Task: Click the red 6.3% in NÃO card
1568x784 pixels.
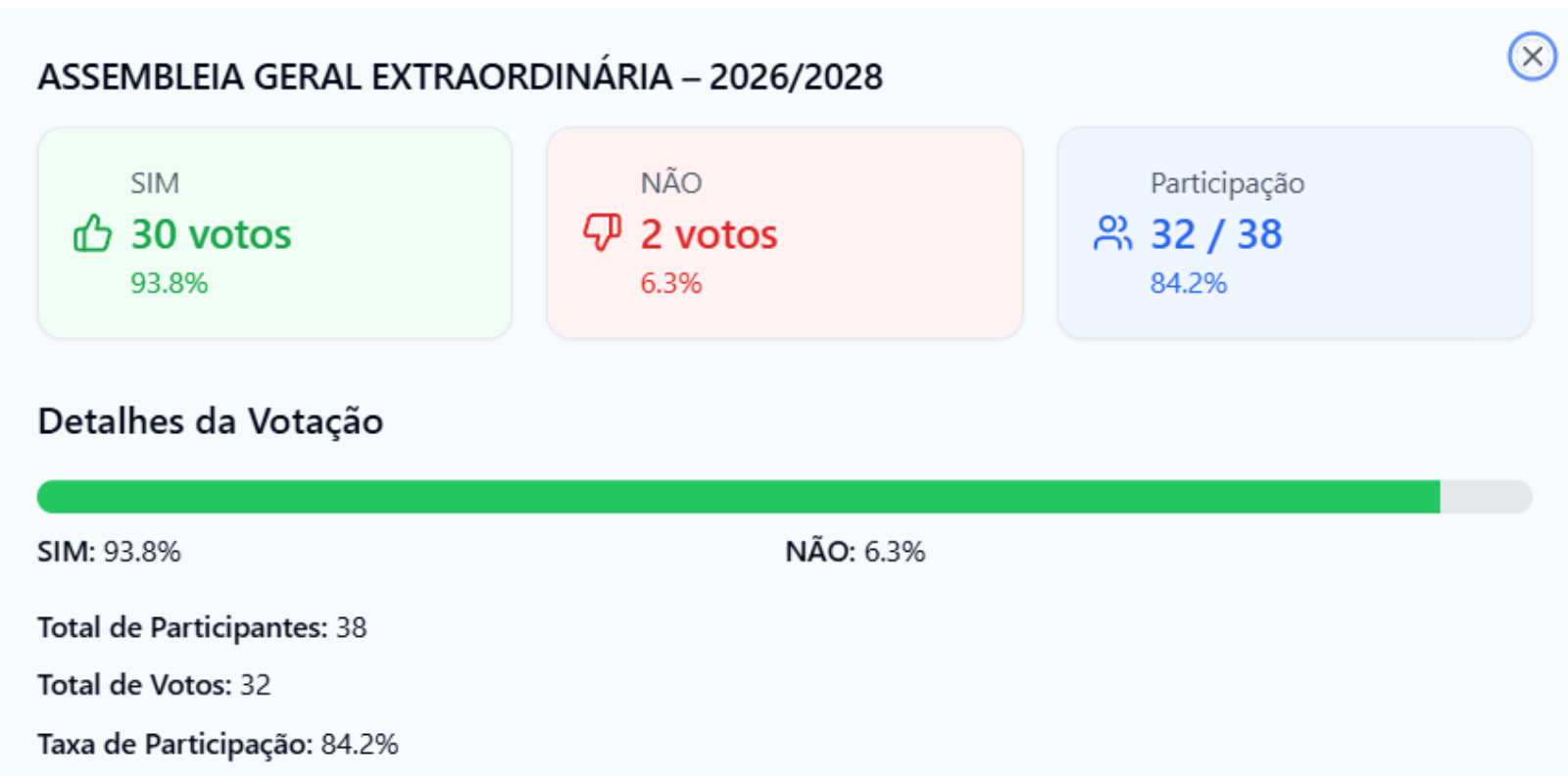Action: [670, 283]
